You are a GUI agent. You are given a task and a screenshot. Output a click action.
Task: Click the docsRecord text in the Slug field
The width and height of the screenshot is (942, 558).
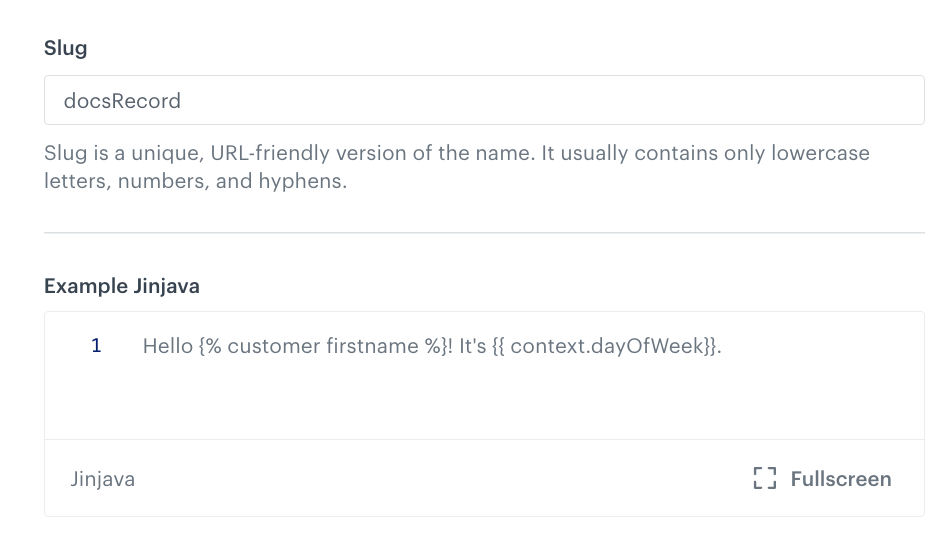coord(122,101)
